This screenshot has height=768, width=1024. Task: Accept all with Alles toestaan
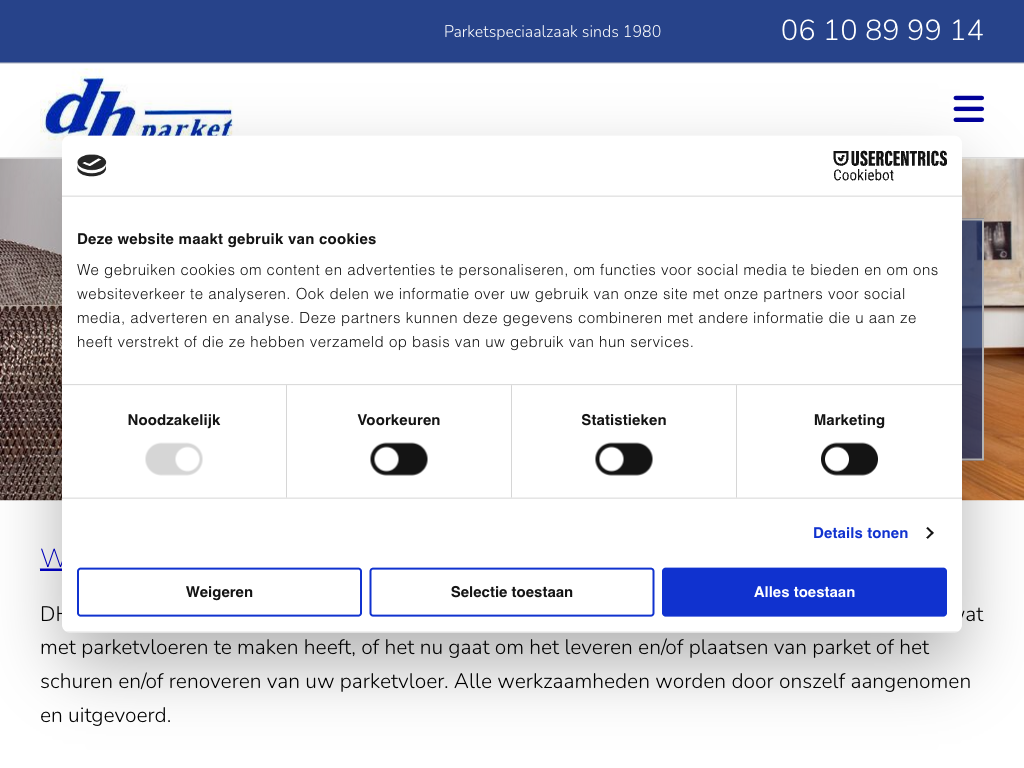[x=804, y=592]
